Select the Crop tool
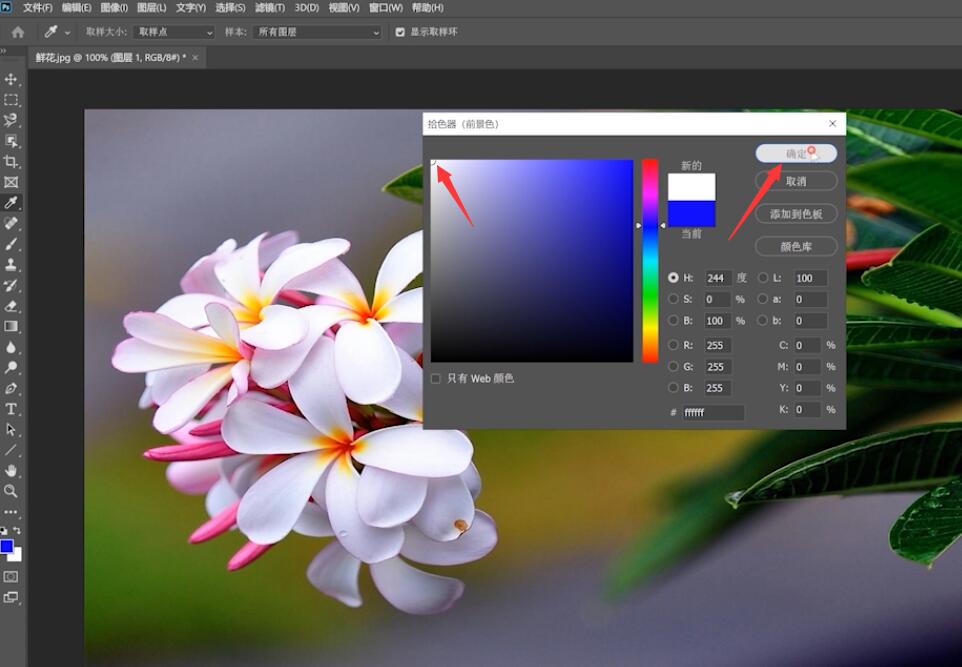This screenshot has height=667, width=962. click(x=10, y=161)
